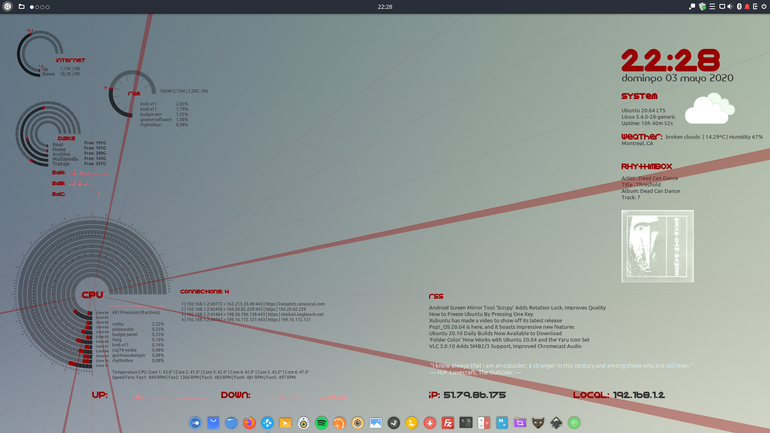Click the panel clock showing 22:28

(385, 7)
